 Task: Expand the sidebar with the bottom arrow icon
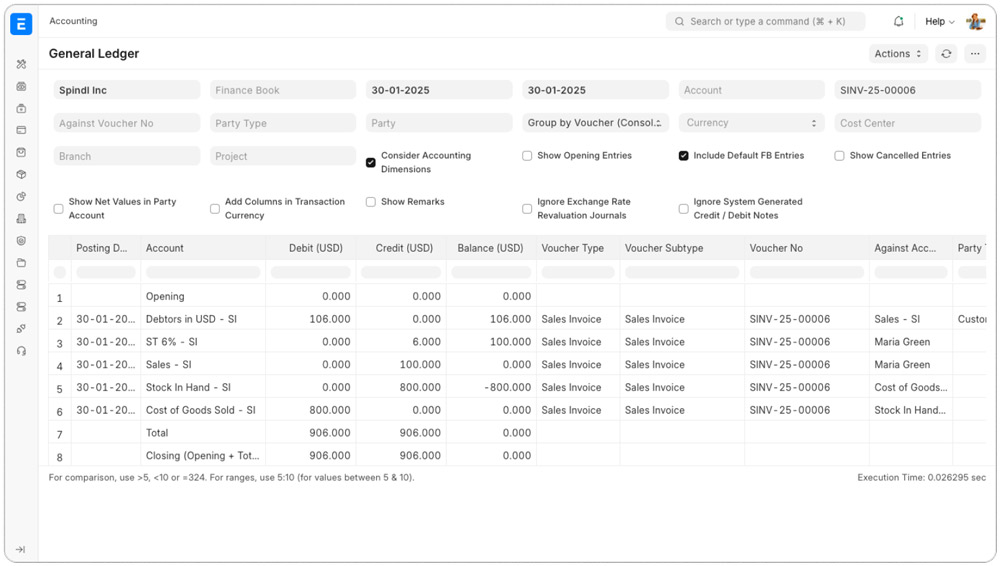20,549
